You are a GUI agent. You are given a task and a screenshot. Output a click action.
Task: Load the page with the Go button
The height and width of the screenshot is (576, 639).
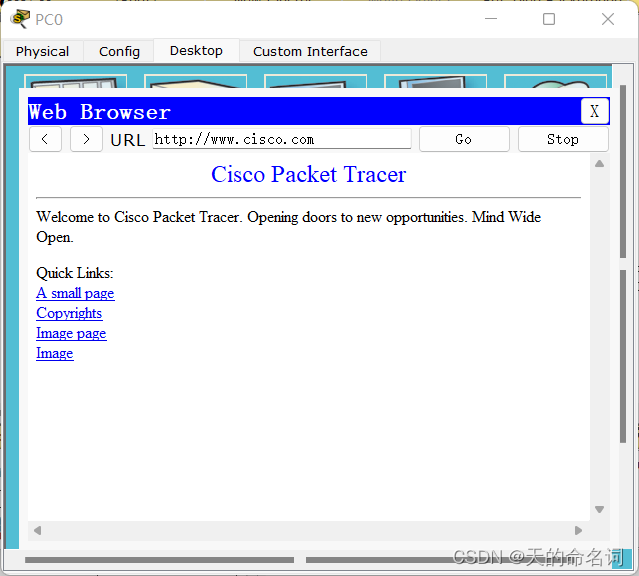pyautogui.click(x=464, y=139)
